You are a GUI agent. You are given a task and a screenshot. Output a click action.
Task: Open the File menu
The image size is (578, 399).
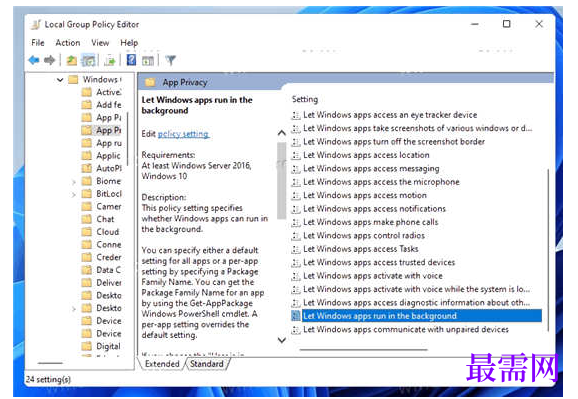click(x=38, y=43)
